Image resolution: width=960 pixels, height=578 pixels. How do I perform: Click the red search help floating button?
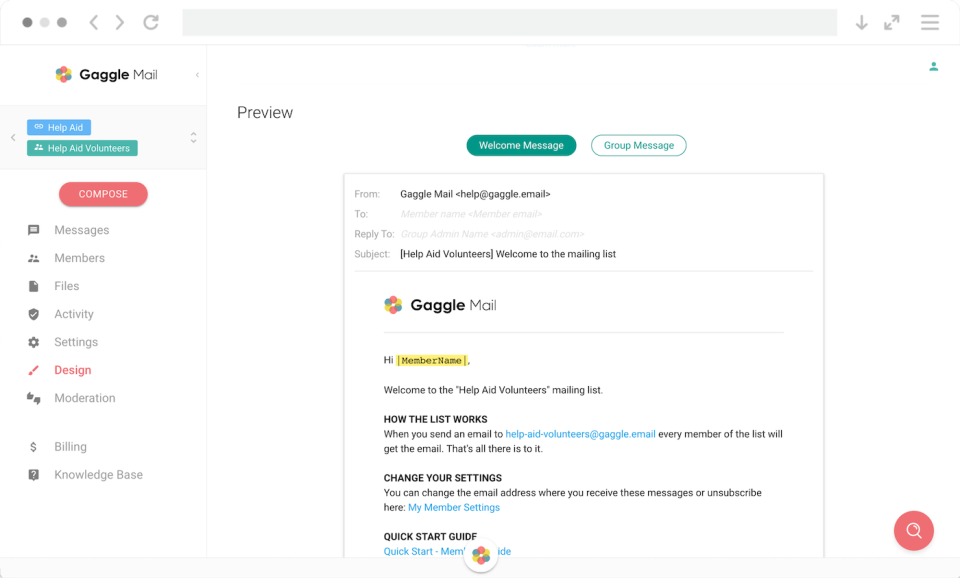coord(913,531)
